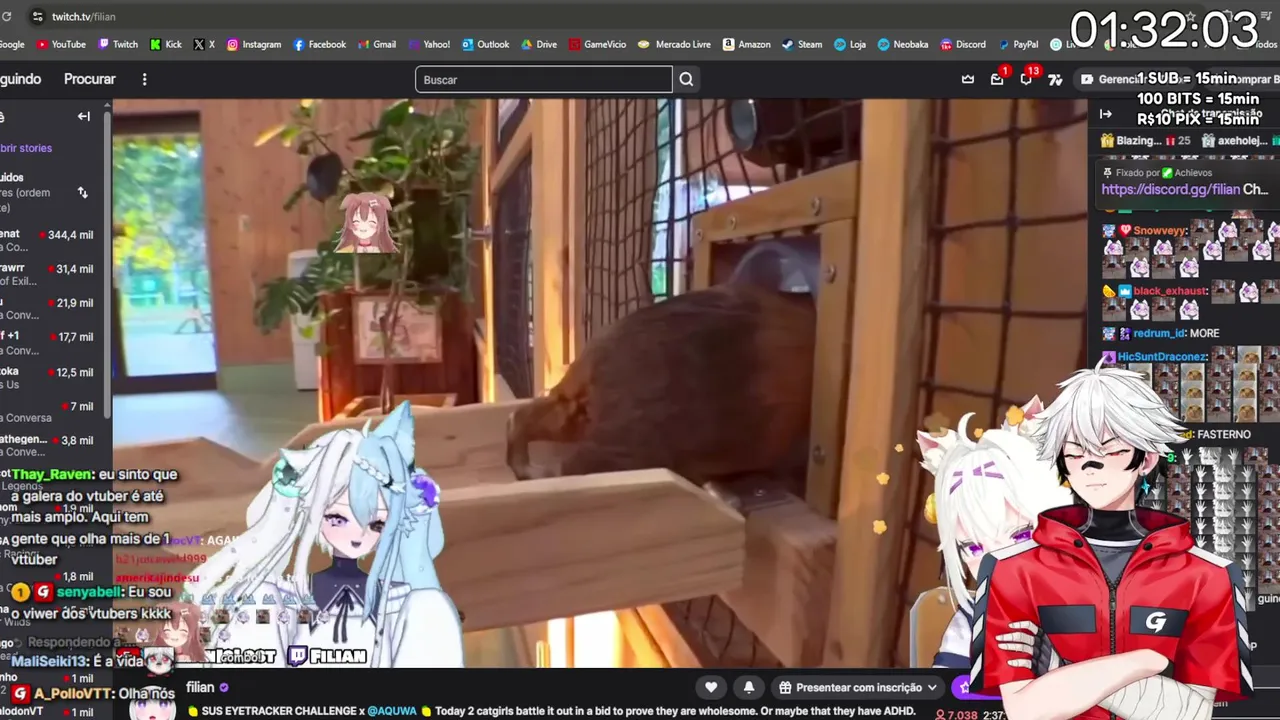
Task: Click the 7.038 viewer count
Action: [x=955, y=714]
